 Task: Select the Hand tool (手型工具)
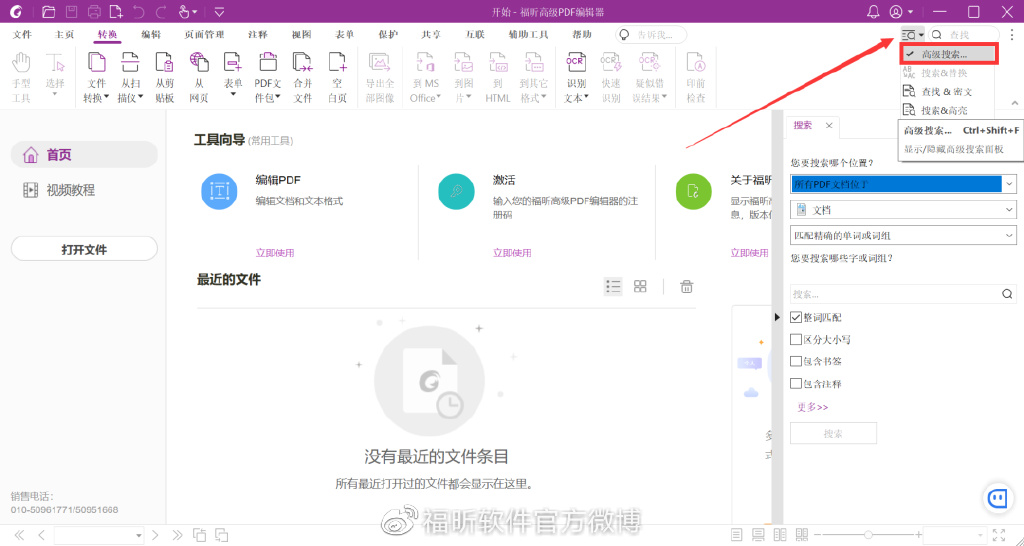pyautogui.click(x=22, y=78)
